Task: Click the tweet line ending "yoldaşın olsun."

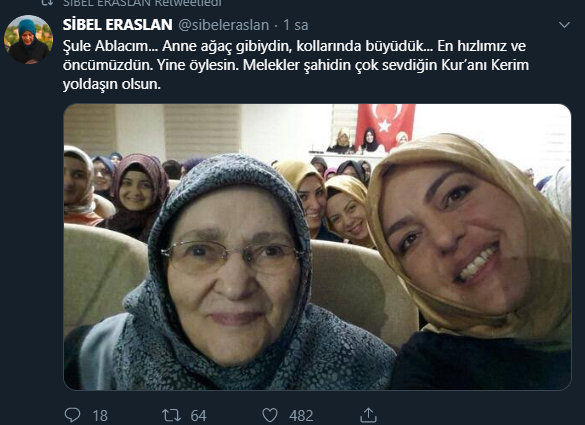Action: (112, 84)
